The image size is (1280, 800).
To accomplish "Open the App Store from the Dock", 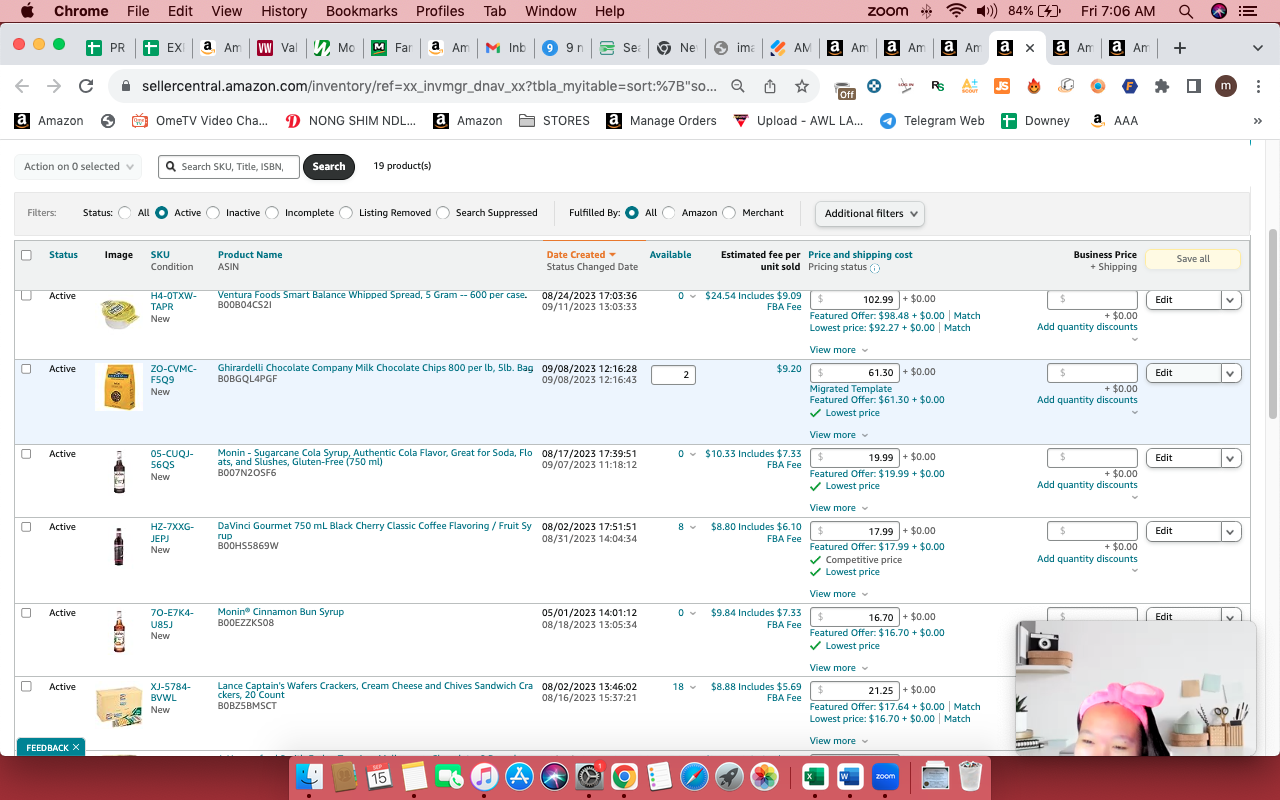I will tap(519, 775).
